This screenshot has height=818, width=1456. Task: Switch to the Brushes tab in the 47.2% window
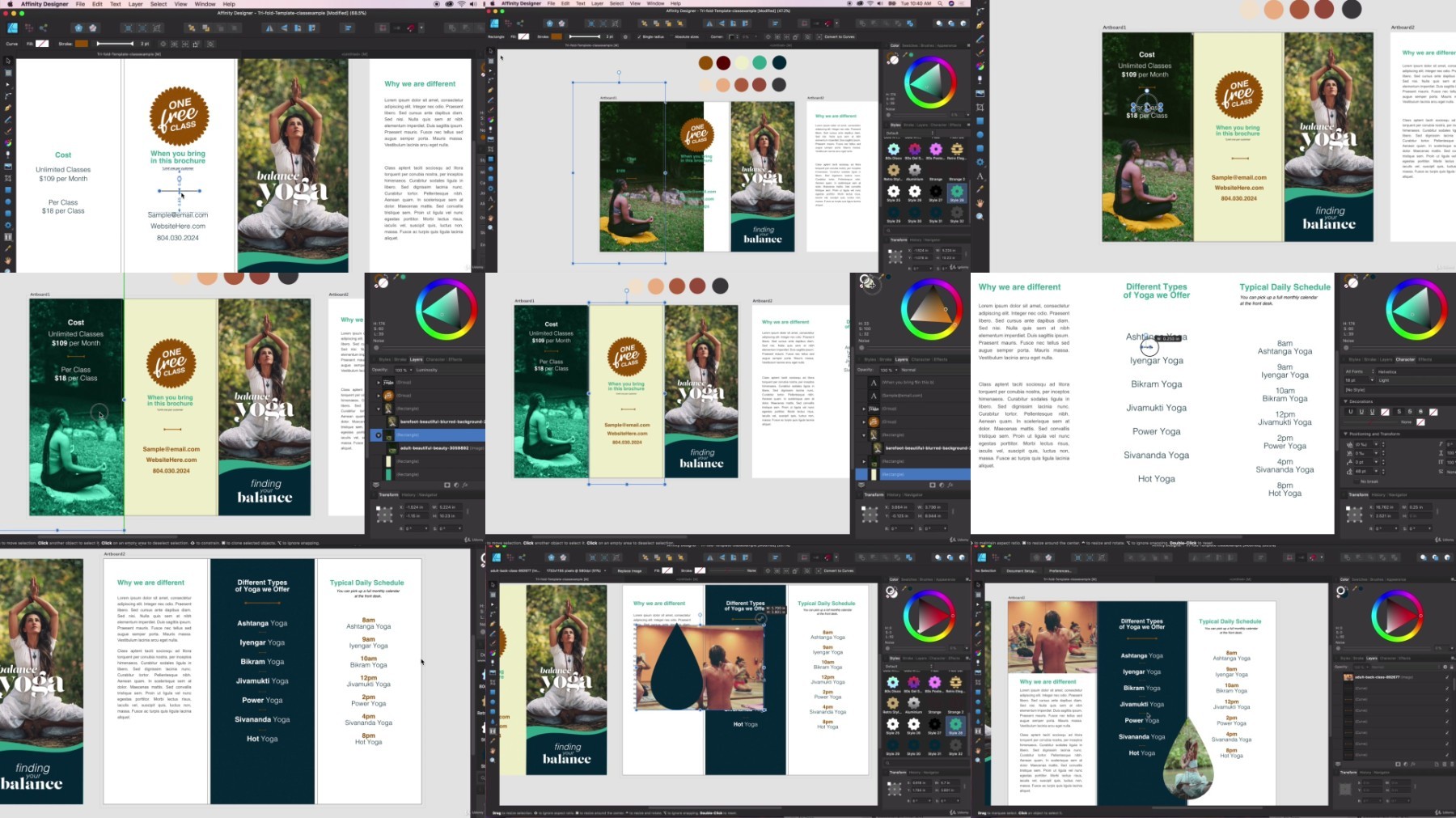(x=927, y=45)
